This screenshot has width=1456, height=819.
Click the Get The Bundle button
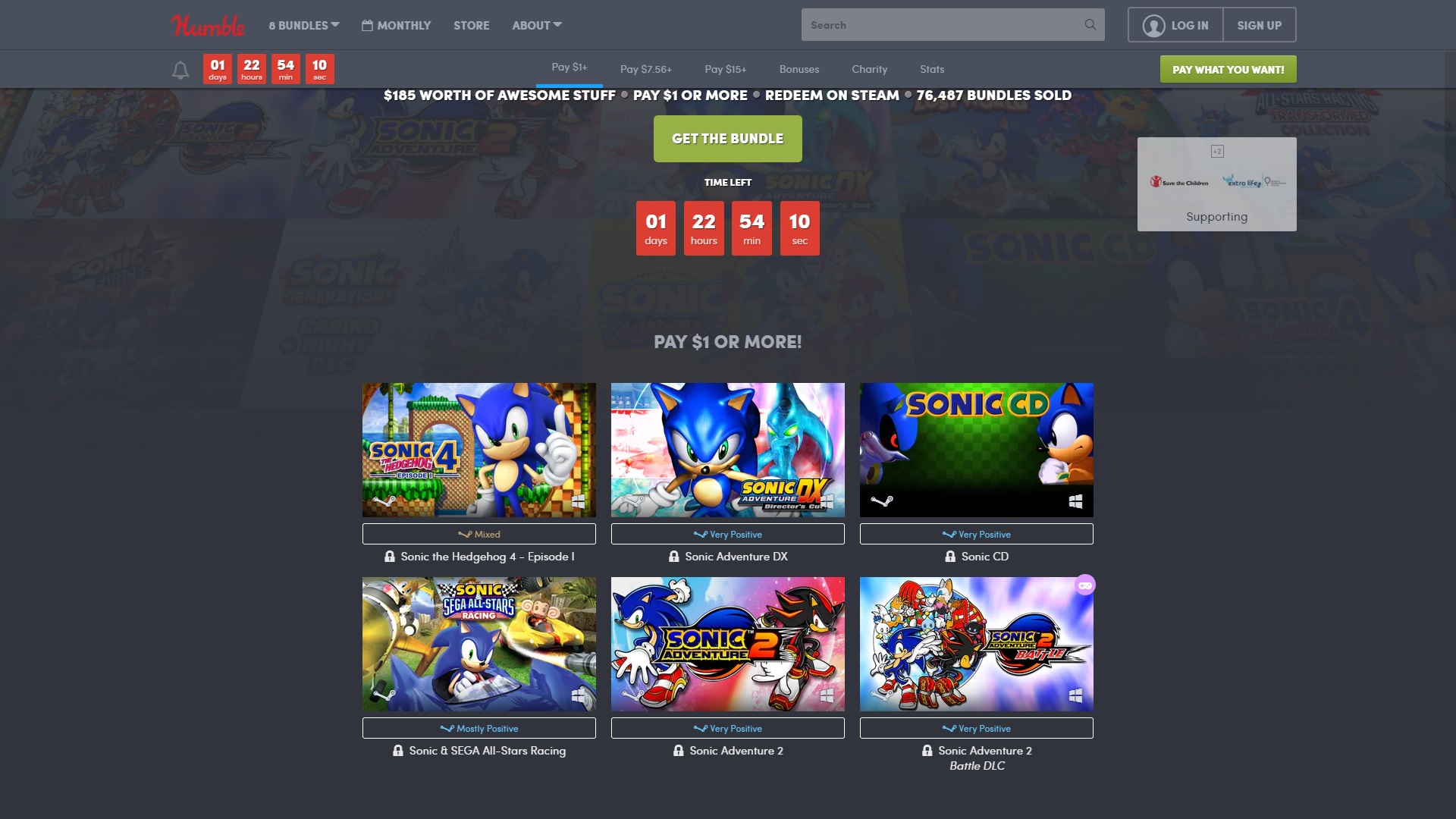coord(728,139)
